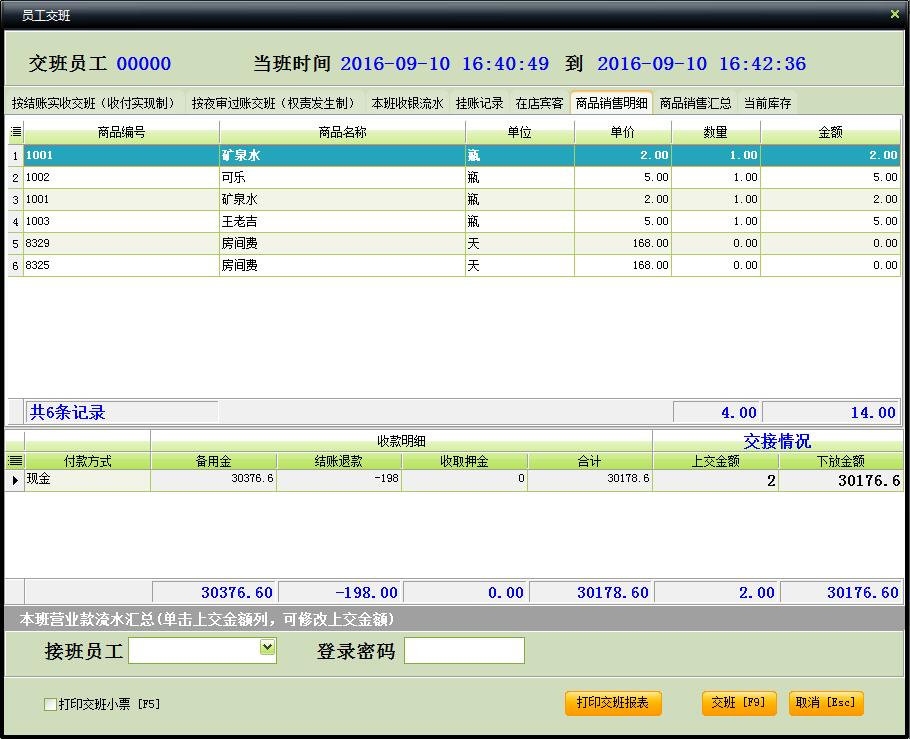The width and height of the screenshot is (910, 739).
Task: Click the 结账退款 value -198 cell
Action: tap(339, 480)
